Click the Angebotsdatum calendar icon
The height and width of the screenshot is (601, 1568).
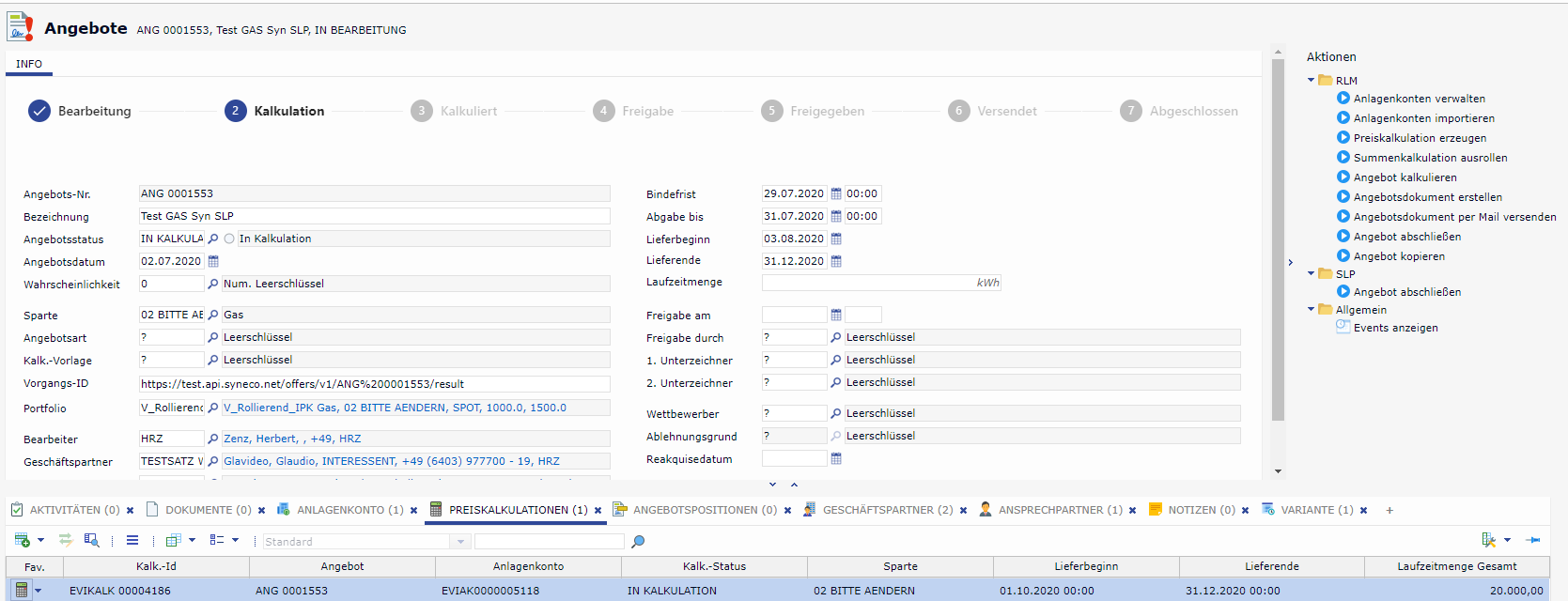tap(213, 262)
